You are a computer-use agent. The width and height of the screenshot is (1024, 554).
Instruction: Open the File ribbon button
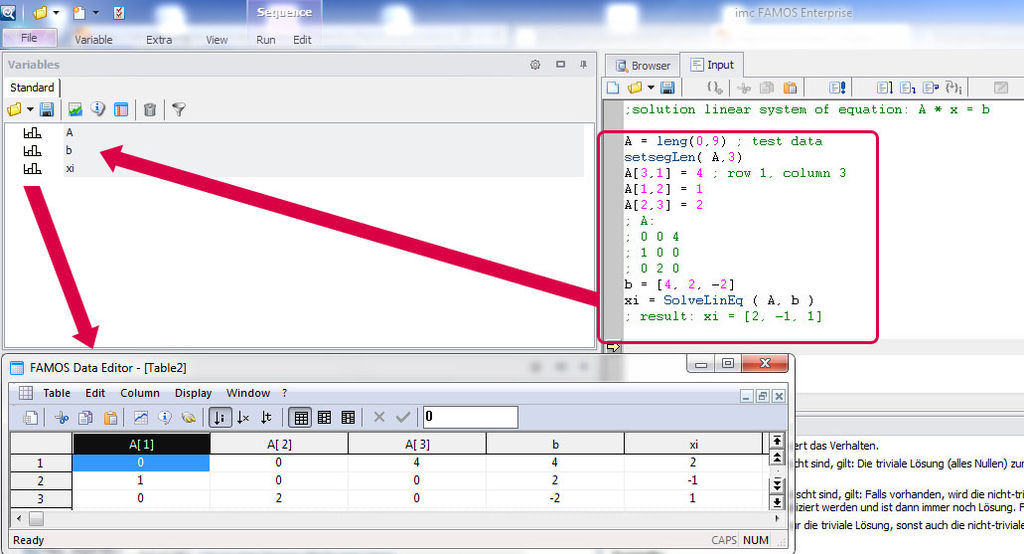click(x=29, y=39)
